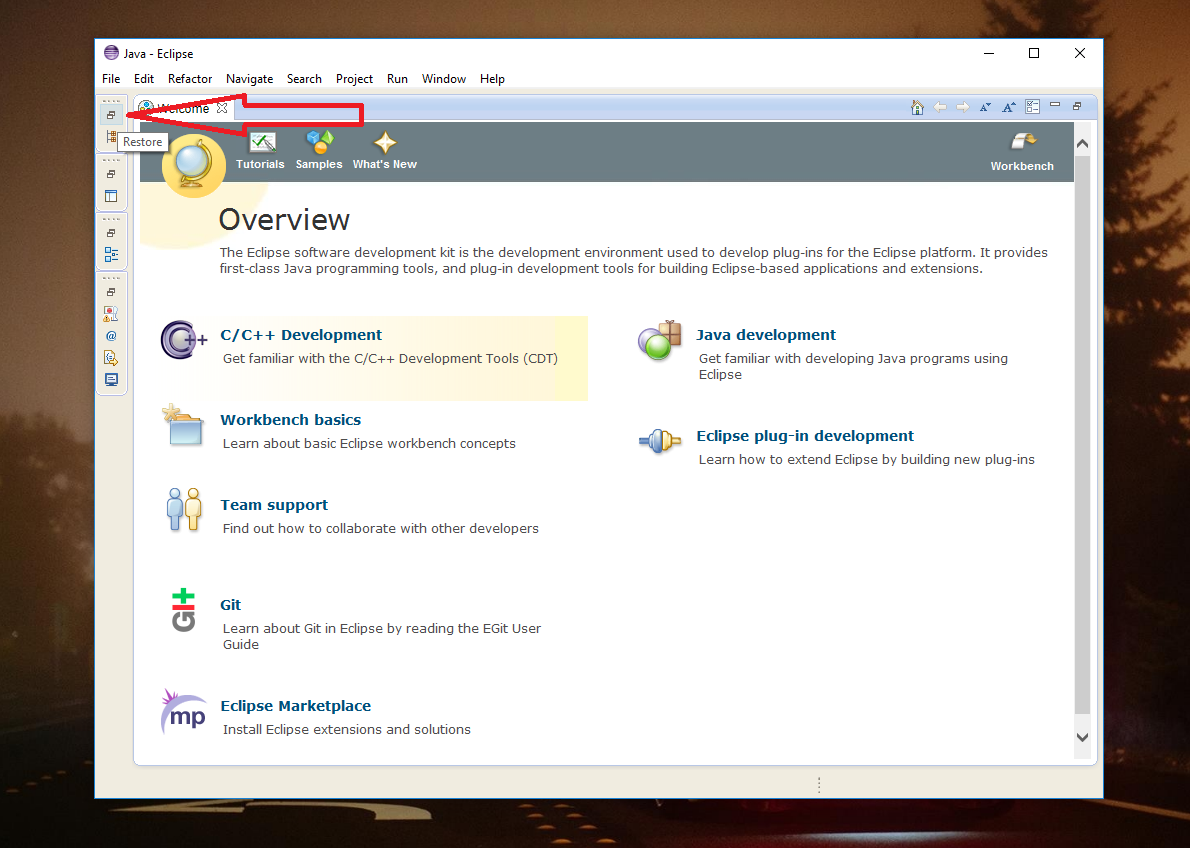This screenshot has width=1190, height=848.
Task: Show the Console view monitor icon
Action: pyautogui.click(x=112, y=380)
